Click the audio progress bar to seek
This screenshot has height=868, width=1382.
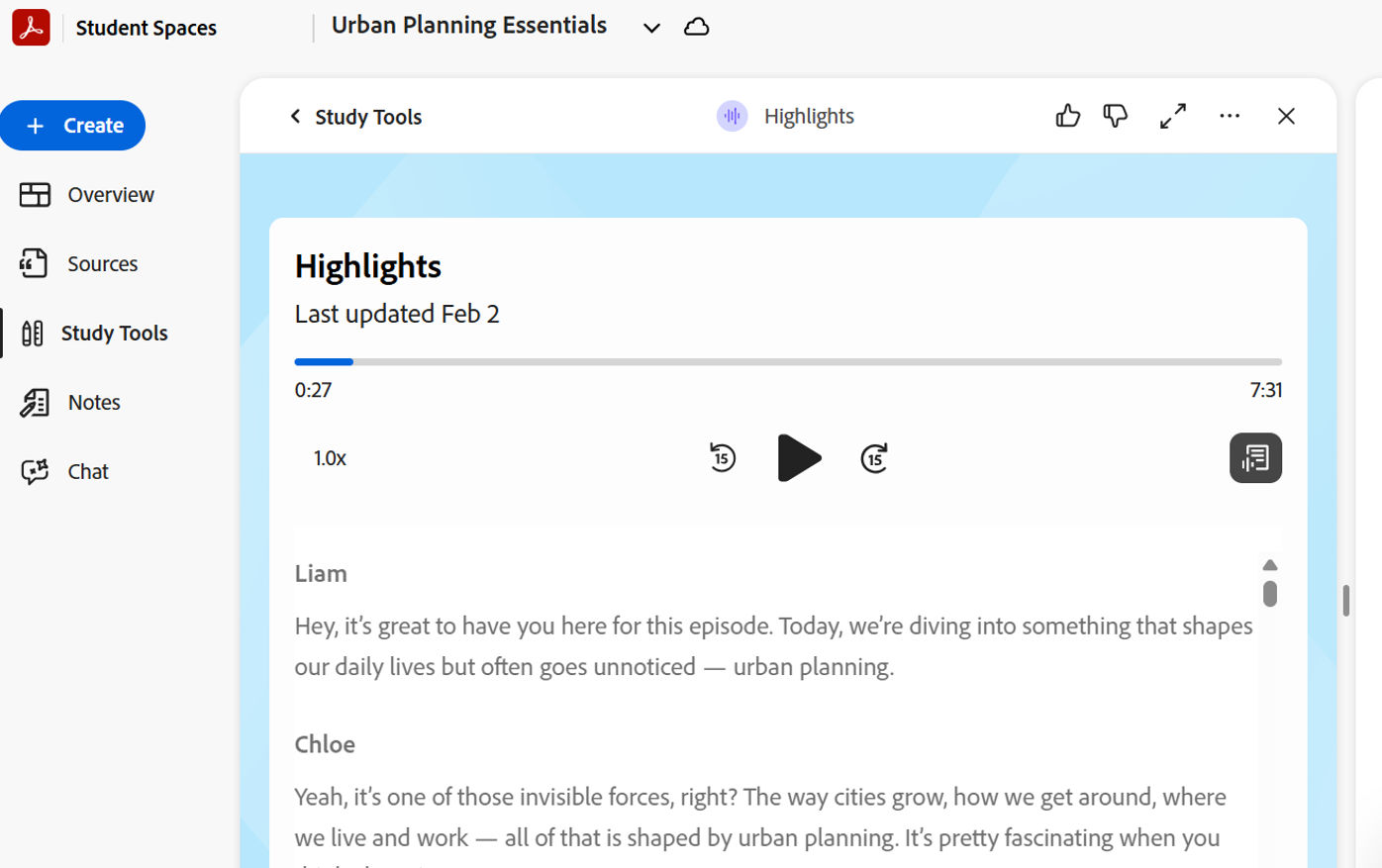coord(788,361)
